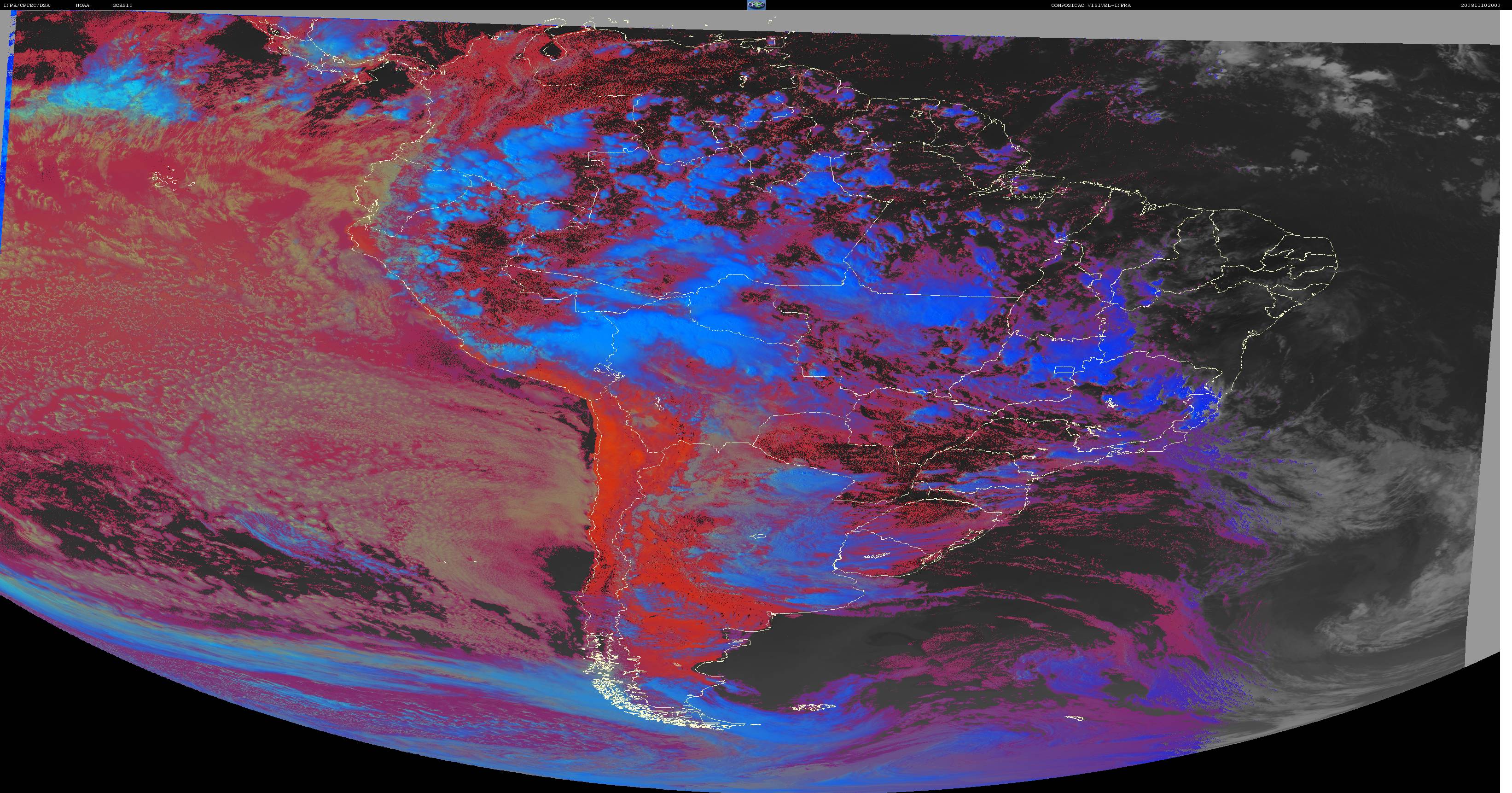1512x793 pixels.
Task: Click the CPTEC logo in header
Action: click(x=756, y=5)
